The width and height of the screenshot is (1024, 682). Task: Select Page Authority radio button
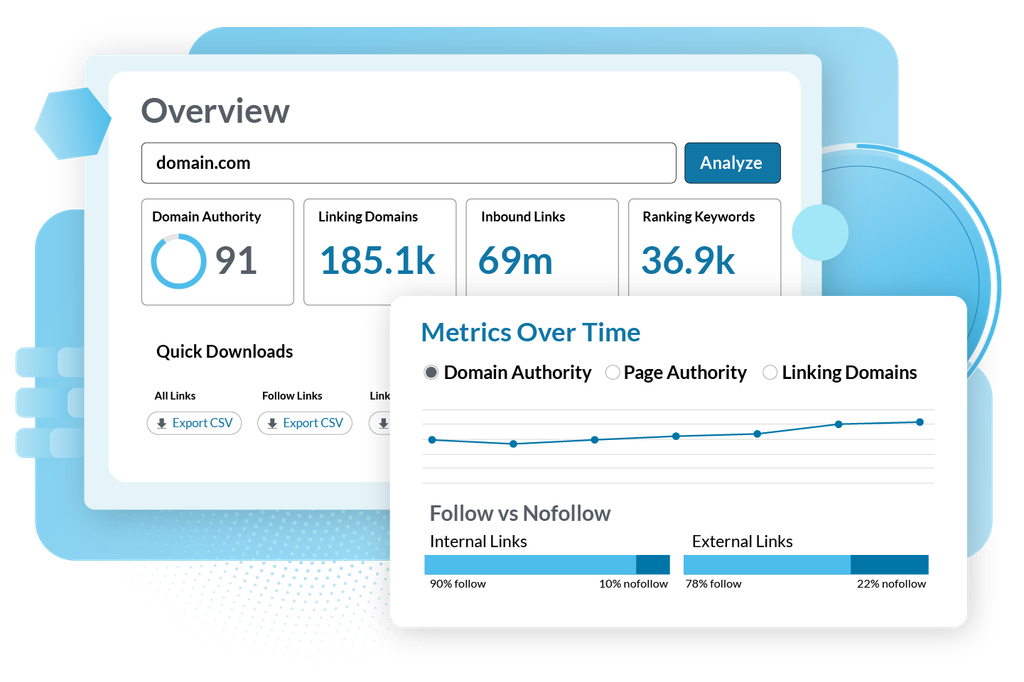(x=612, y=372)
